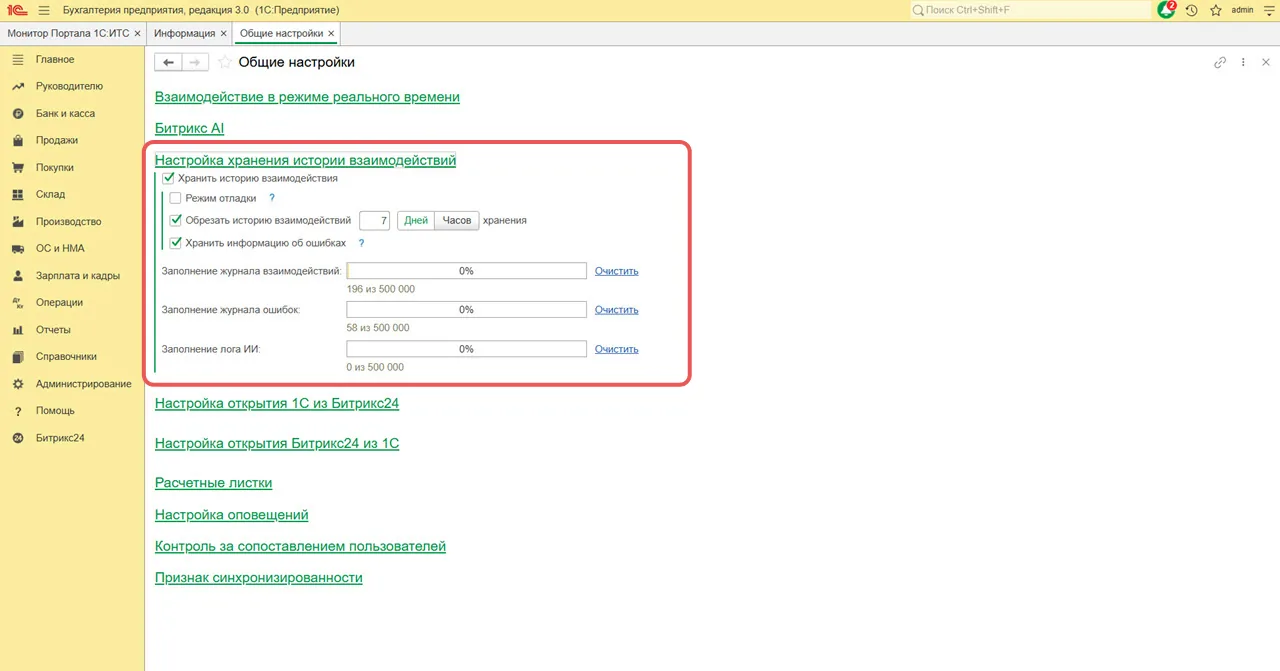1280x671 pixels.
Task: Click the Администрирование gear icon
Action: click(x=17, y=383)
